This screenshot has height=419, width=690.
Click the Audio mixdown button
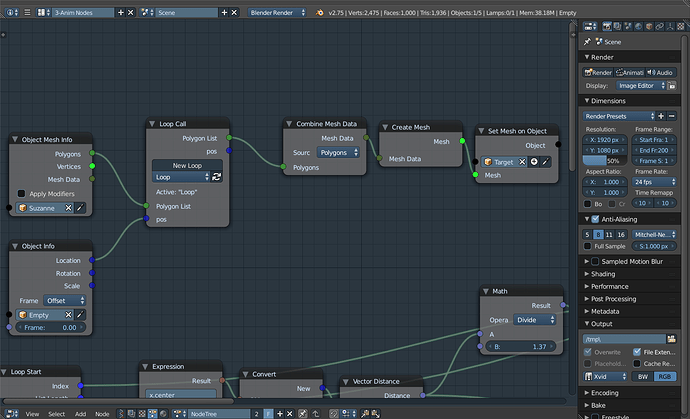[x=661, y=73]
